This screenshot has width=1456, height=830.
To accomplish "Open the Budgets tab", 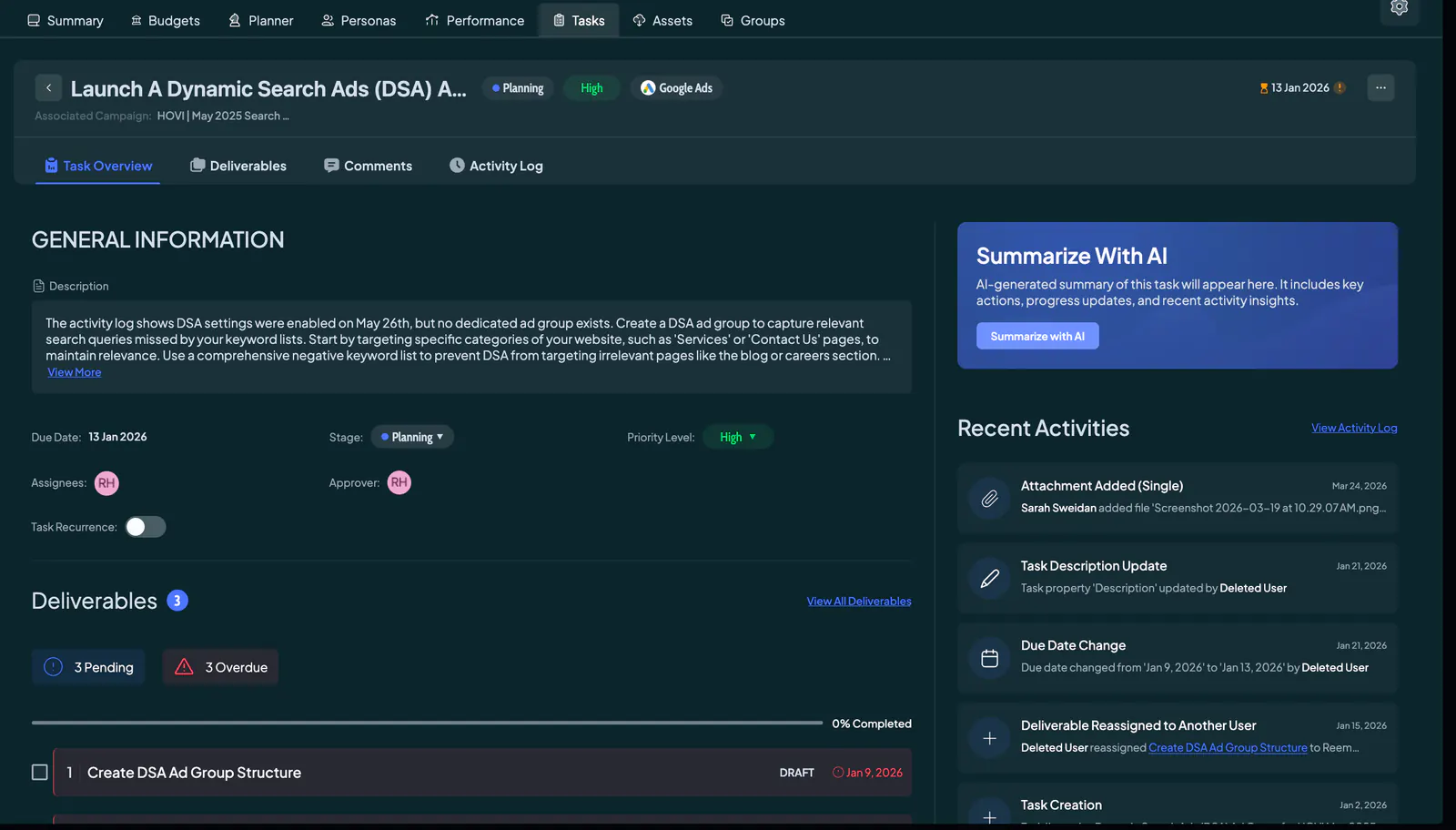I will pos(165,20).
